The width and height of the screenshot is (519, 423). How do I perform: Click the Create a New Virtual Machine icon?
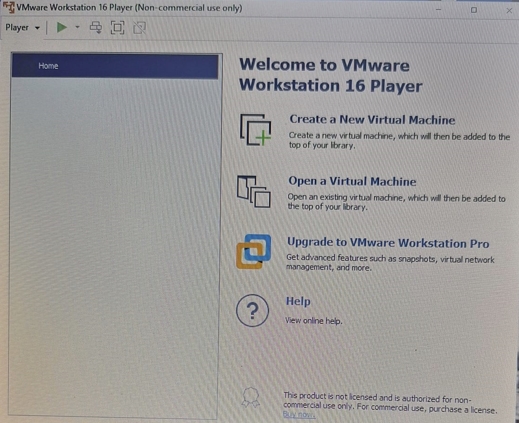click(x=255, y=130)
